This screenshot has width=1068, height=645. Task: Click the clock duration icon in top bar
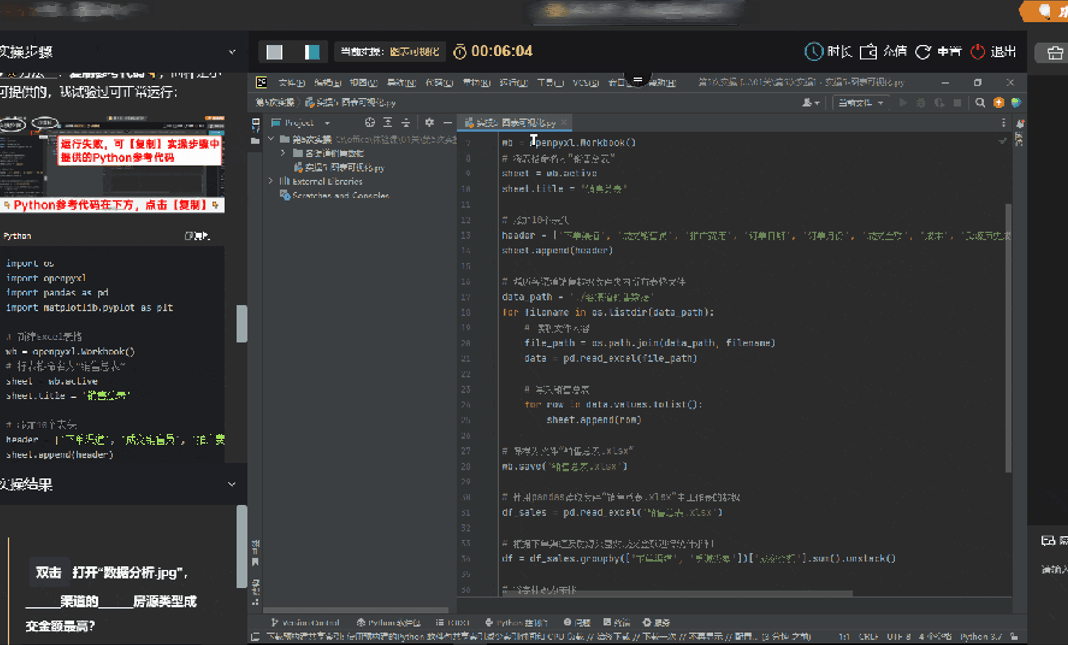tap(814, 51)
